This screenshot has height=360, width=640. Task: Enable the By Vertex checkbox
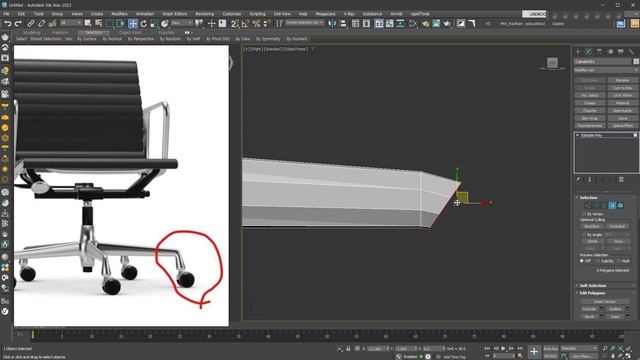(x=584, y=213)
